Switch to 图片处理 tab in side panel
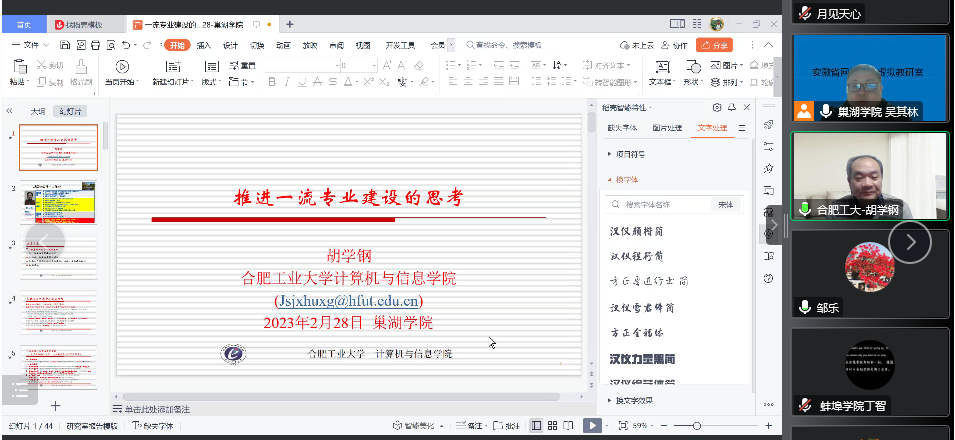 coord(667,128)
